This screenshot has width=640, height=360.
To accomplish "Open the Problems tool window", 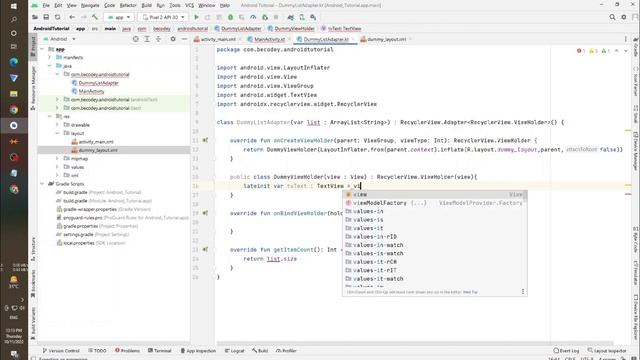I will pos(127,351).
